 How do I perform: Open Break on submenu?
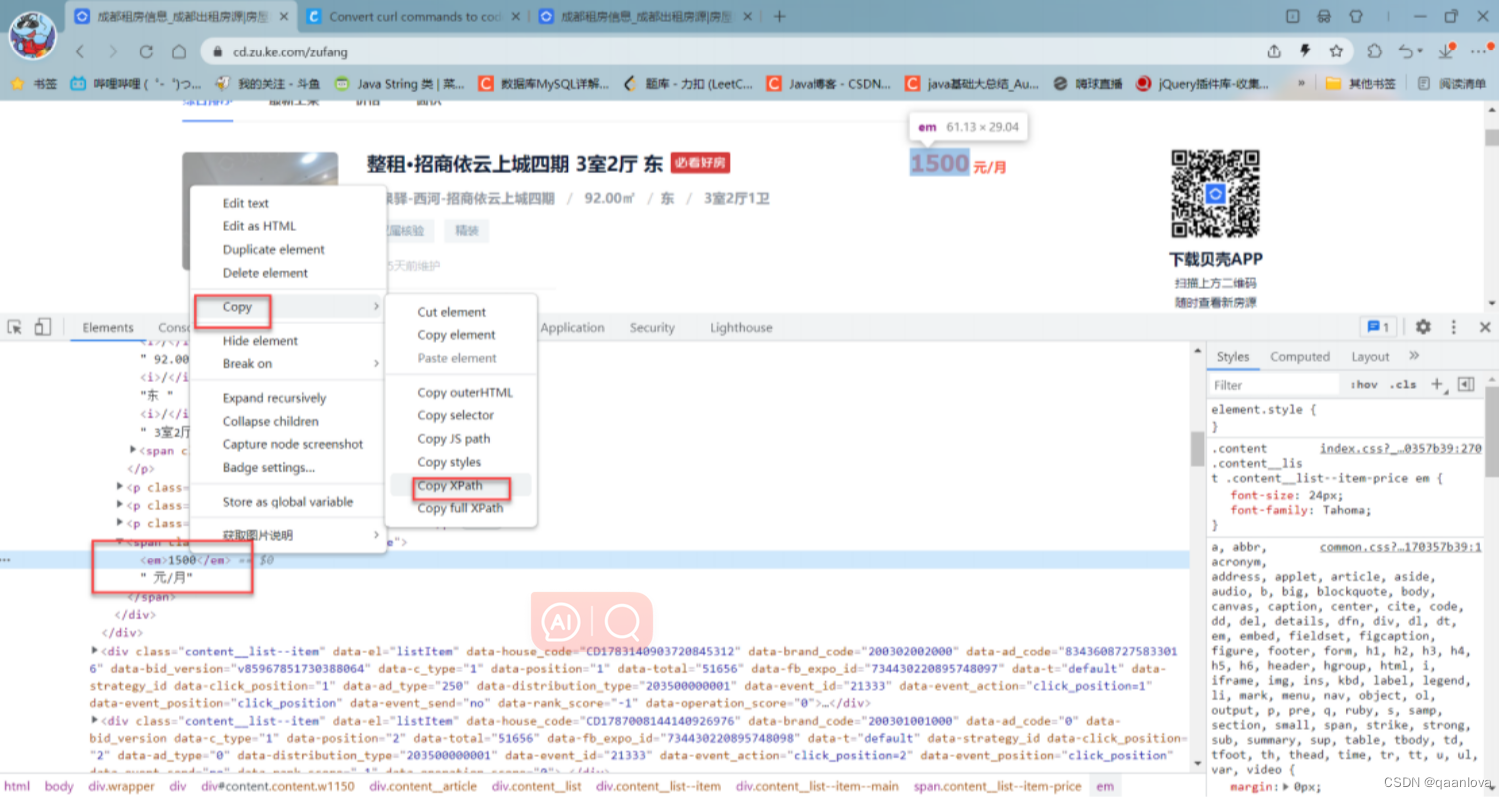coord(288,364)
